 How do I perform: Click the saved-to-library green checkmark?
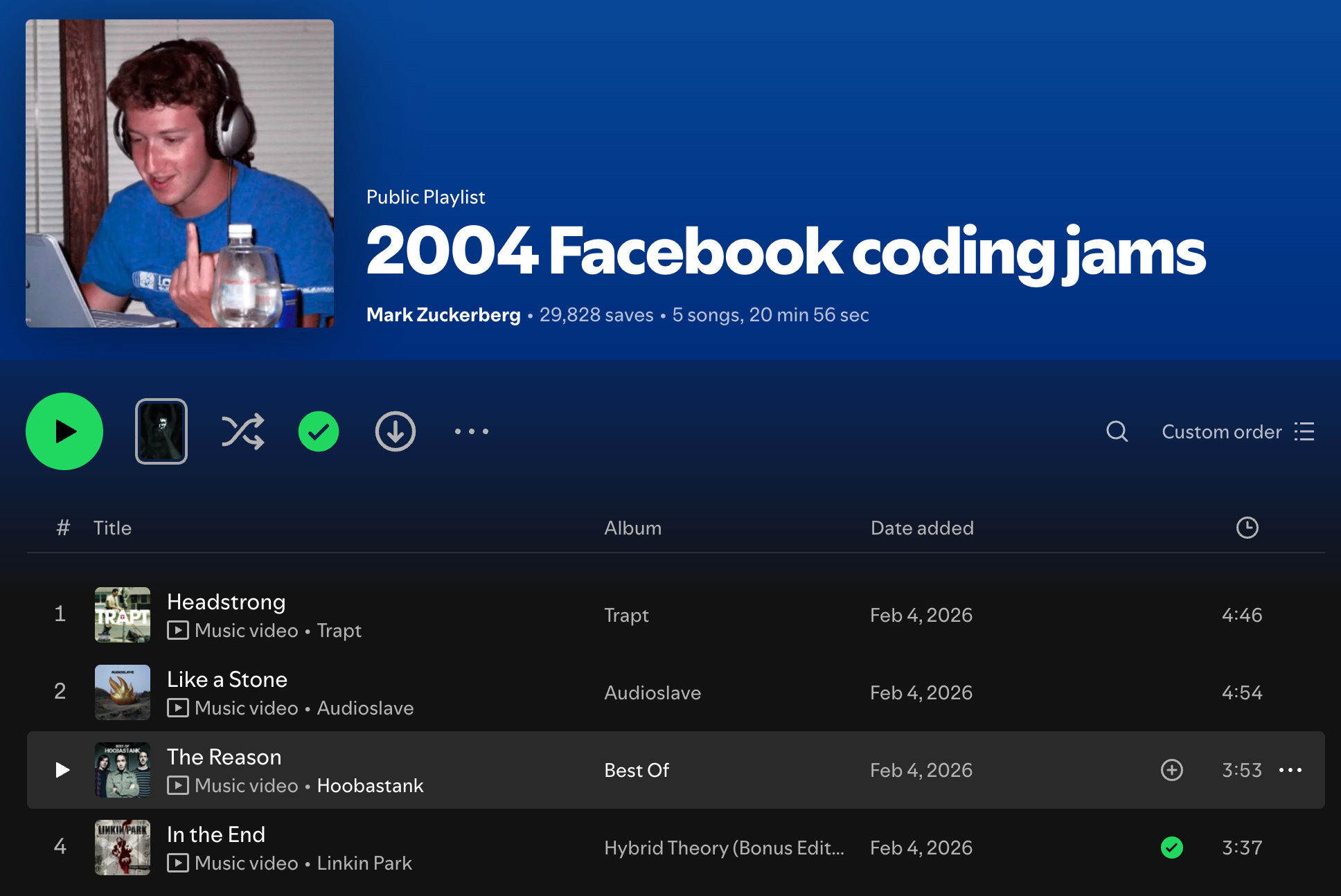pyautogui.click(x=319, y=431)
